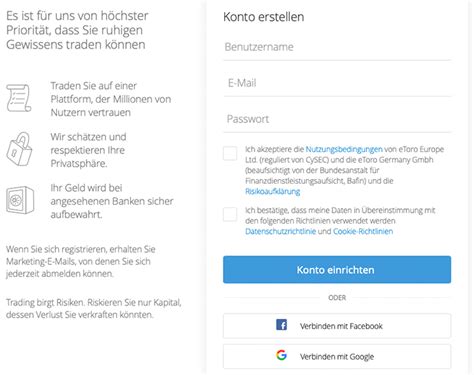This screenshot has height=375, width=474.
Task: Open the Risikoaufklärung link
Action: (x=273, y=191)
